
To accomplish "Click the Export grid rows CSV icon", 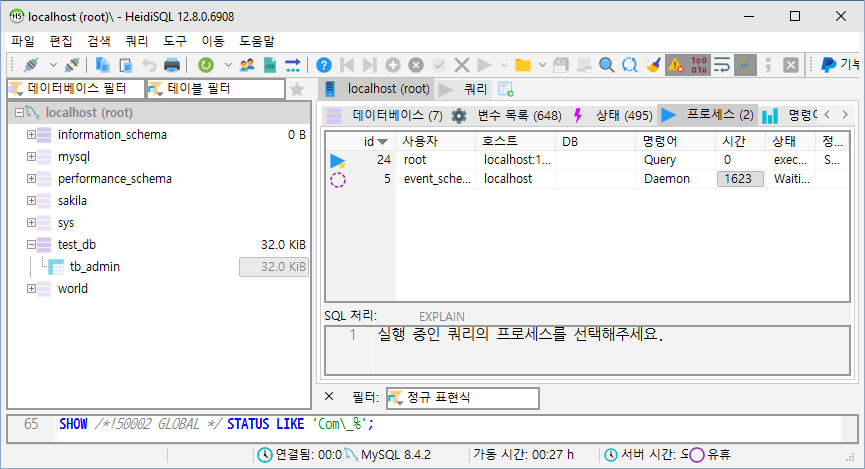I will (270, 65).
